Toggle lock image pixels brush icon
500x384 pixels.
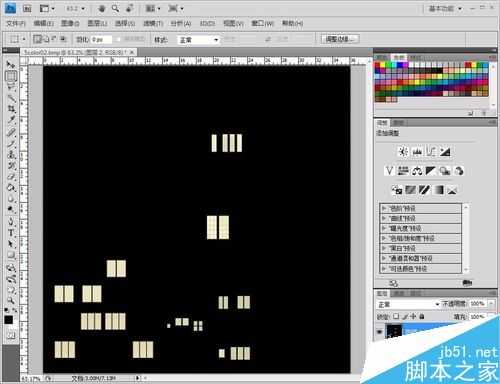(405, 316)
